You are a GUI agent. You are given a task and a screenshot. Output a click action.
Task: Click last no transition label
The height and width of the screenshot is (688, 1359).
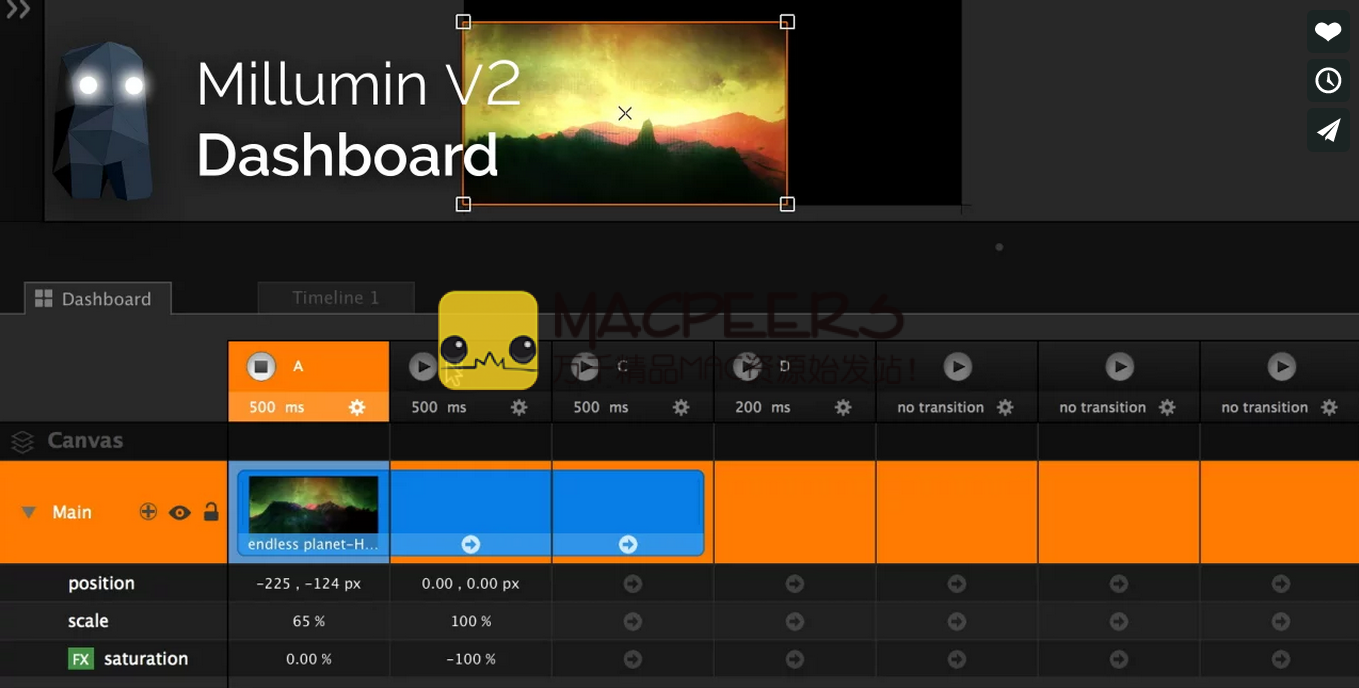(1264, 407)
